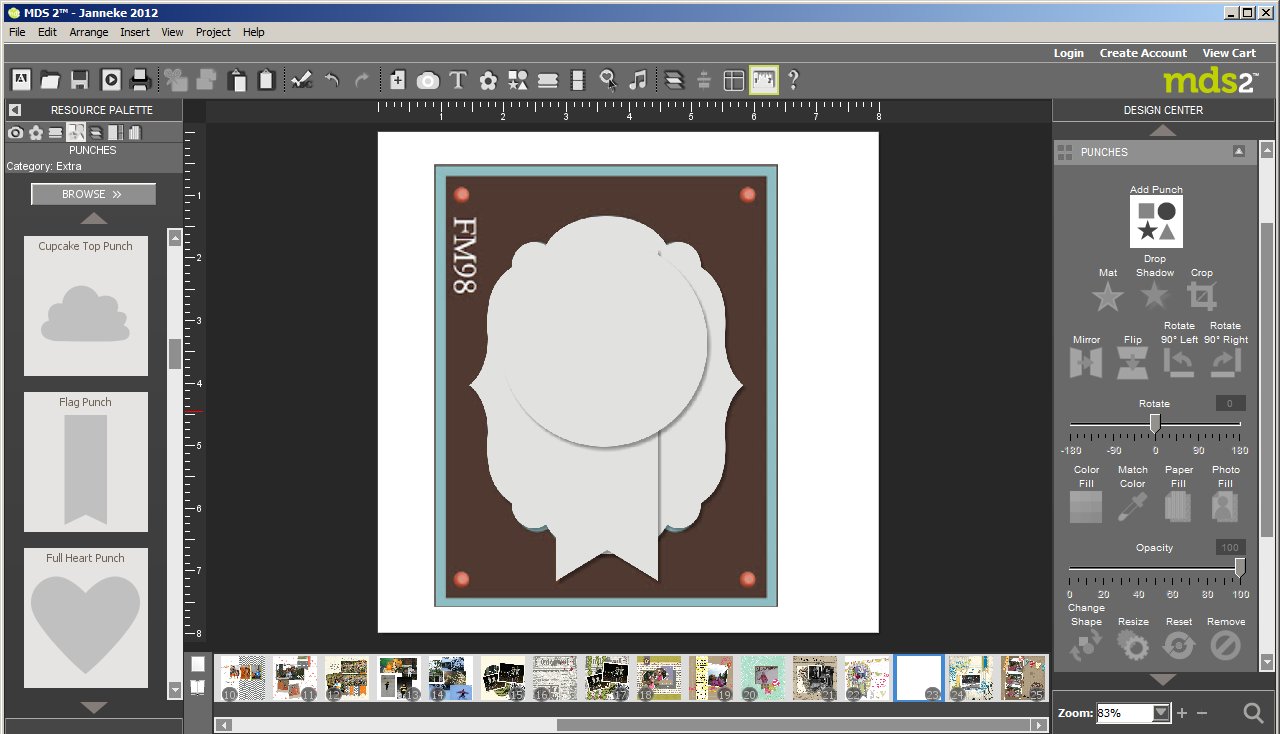Click the Add Audio music note icon
This screenshot has height=734, width=1280.
[638, 80]
